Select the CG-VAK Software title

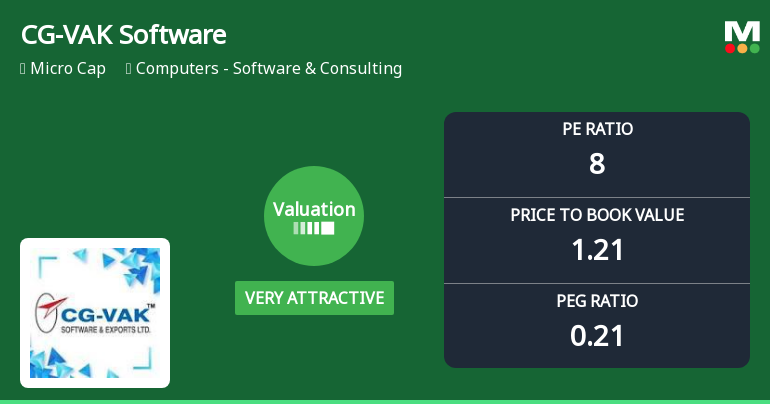[x=123, y=35]
